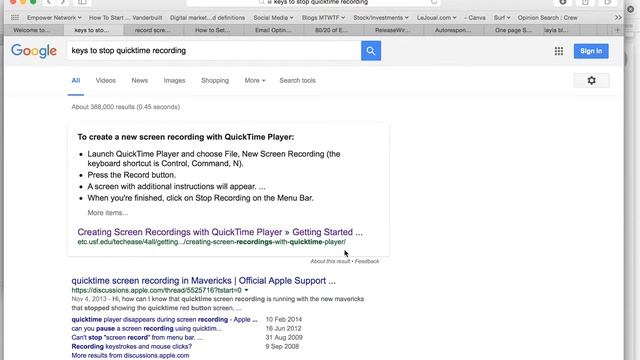Open the search settings gear icon
The image size is (640, 360).
[x=591, y=80]
